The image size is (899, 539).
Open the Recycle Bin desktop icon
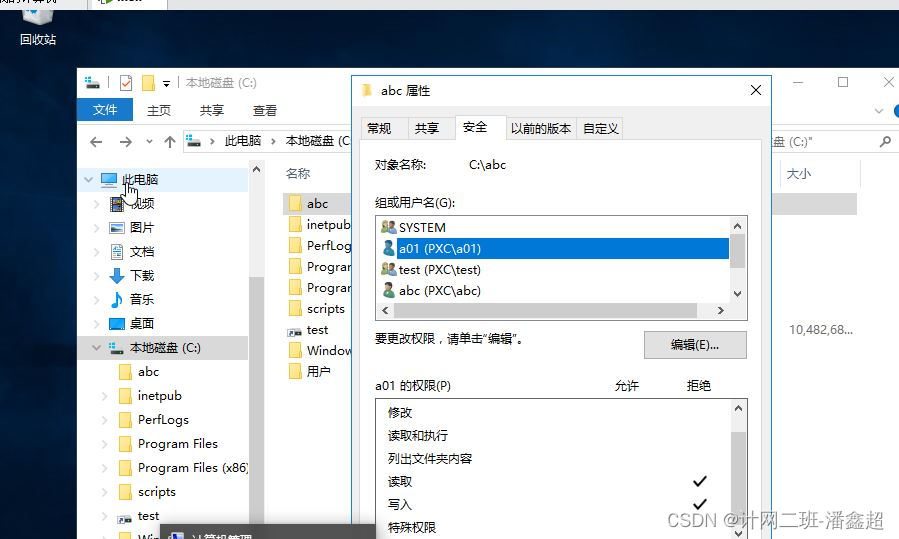tap(38, 26)
